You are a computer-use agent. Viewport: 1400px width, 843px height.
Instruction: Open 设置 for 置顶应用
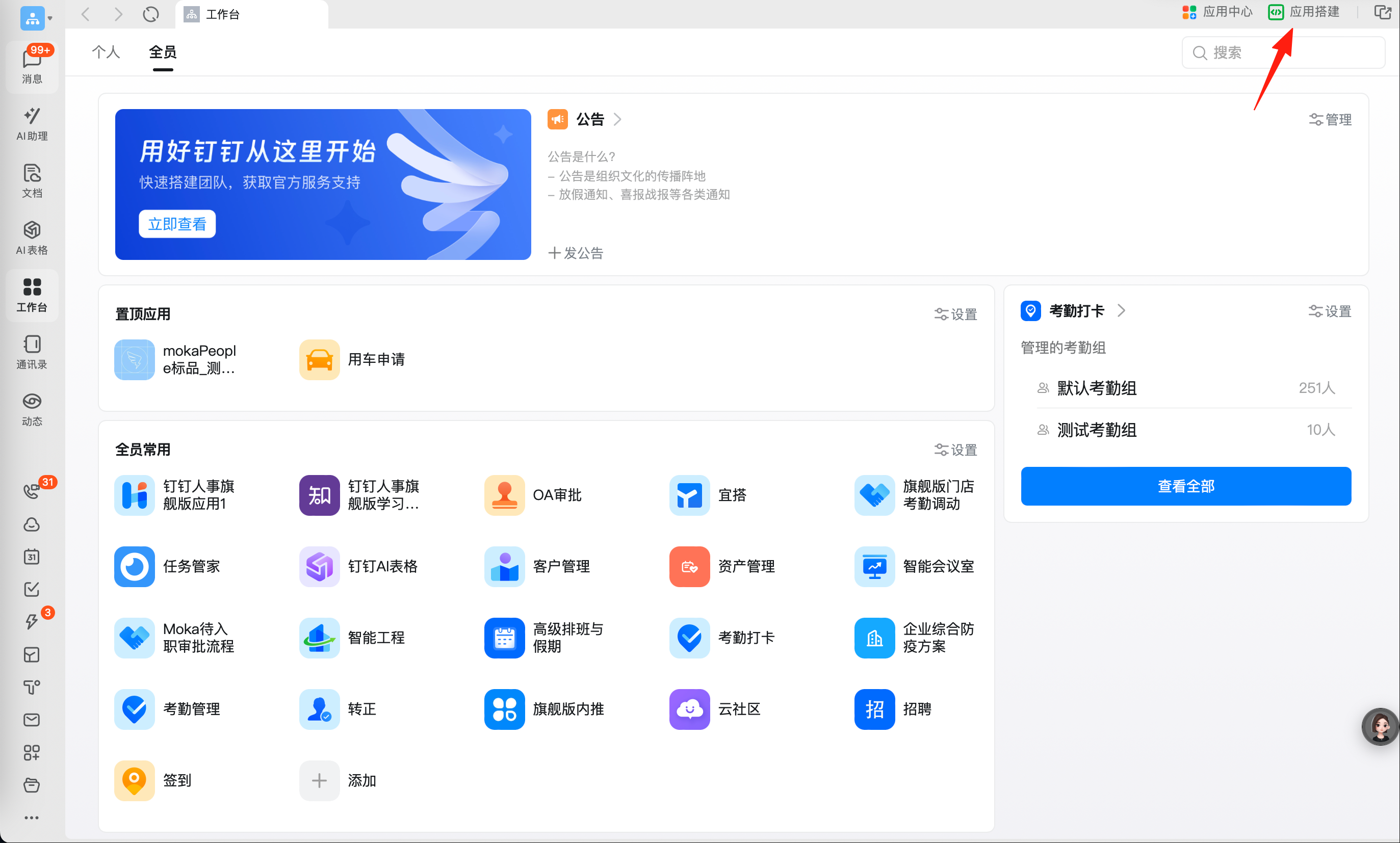click(x=955, y=314)
